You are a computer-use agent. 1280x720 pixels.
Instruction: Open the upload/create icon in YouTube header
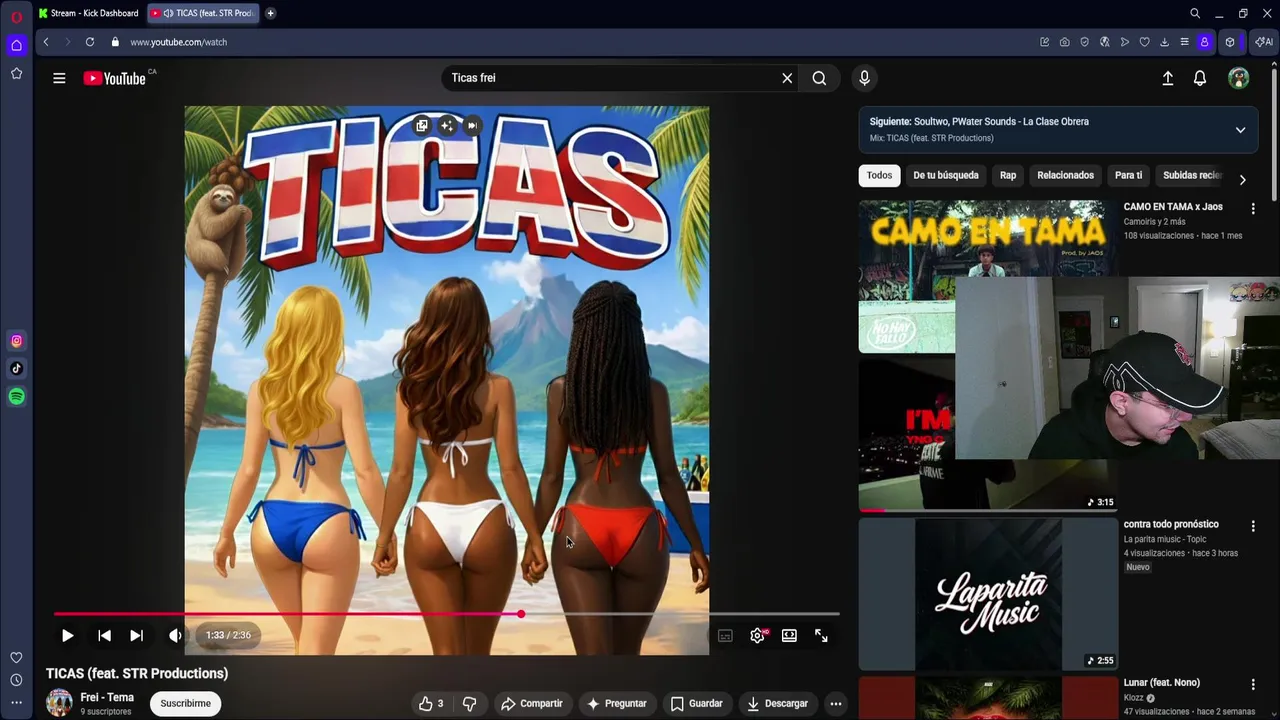coord(1167,78)
